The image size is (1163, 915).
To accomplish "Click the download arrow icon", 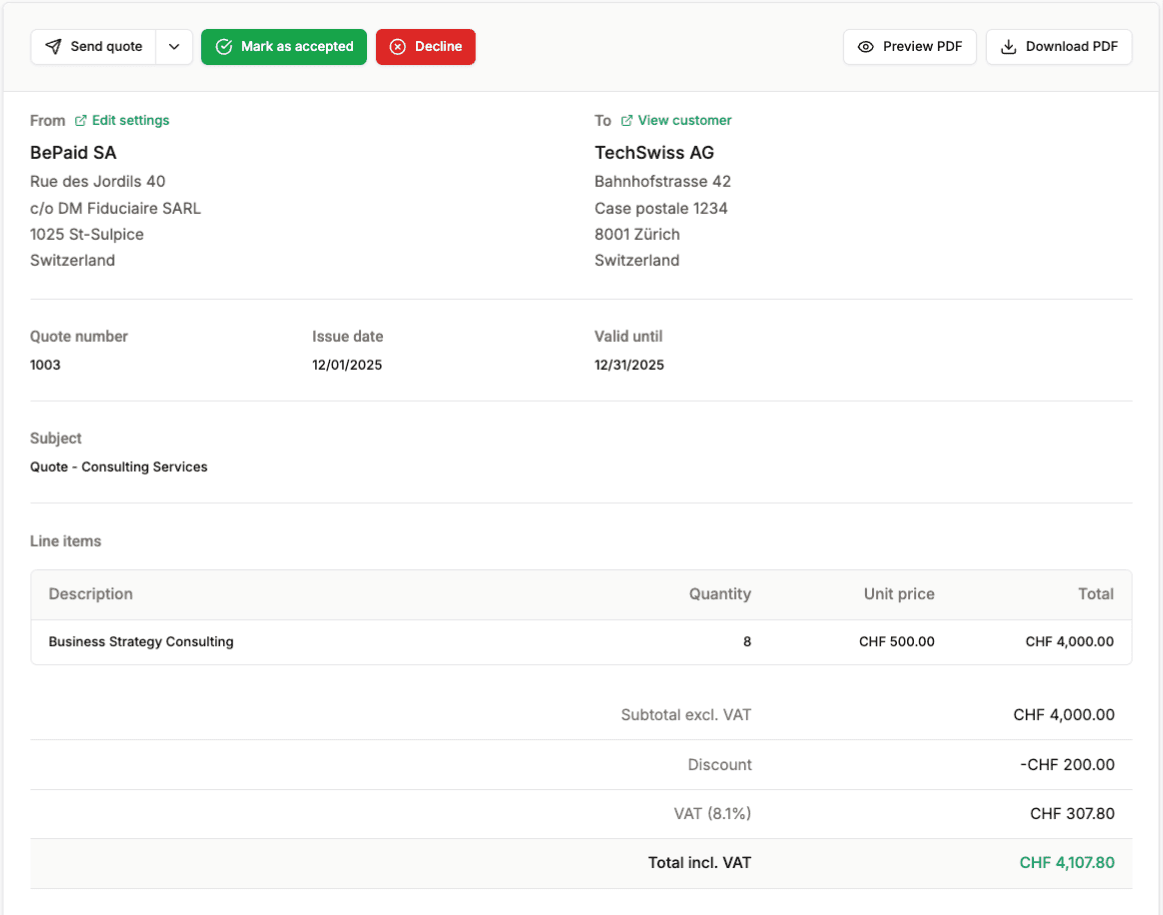I will (1009, 47).
